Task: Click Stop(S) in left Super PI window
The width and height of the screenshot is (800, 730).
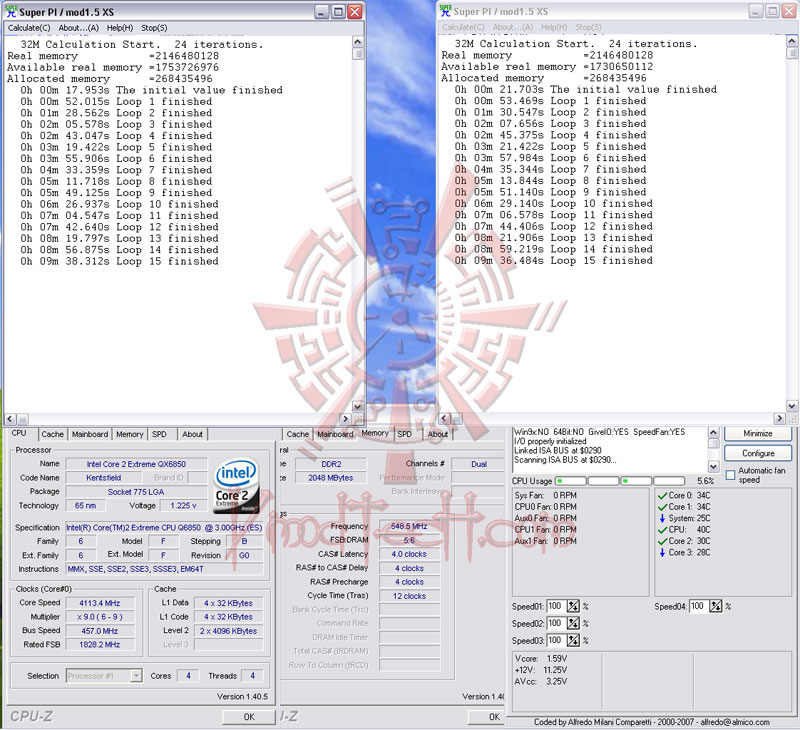Action: click(154, 28)
